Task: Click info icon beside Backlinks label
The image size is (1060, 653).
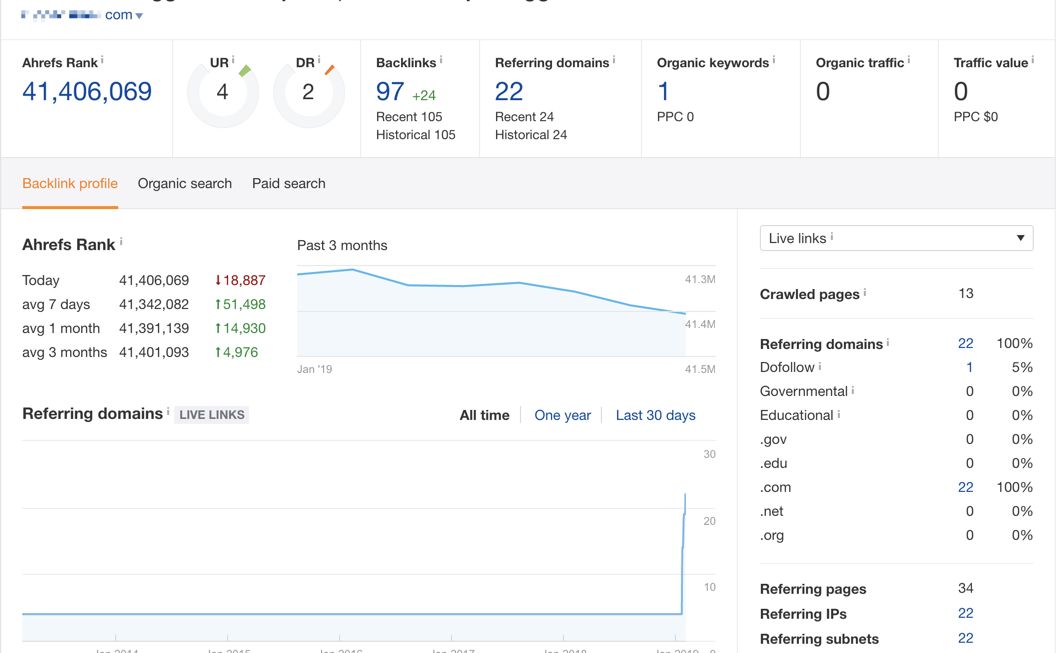Action: click(441, 61)
